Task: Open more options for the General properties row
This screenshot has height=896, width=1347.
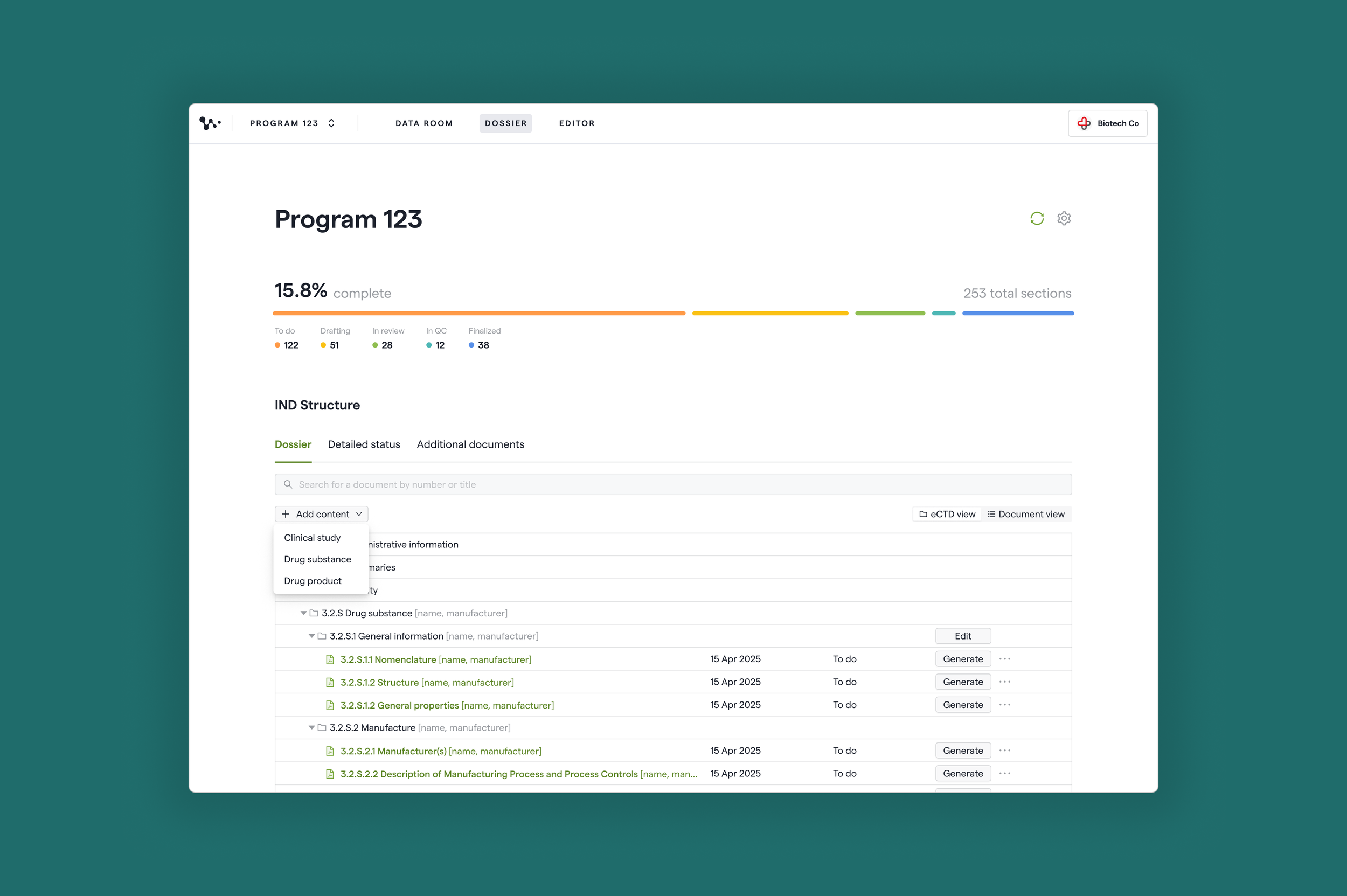Action: coord(1005,705)
